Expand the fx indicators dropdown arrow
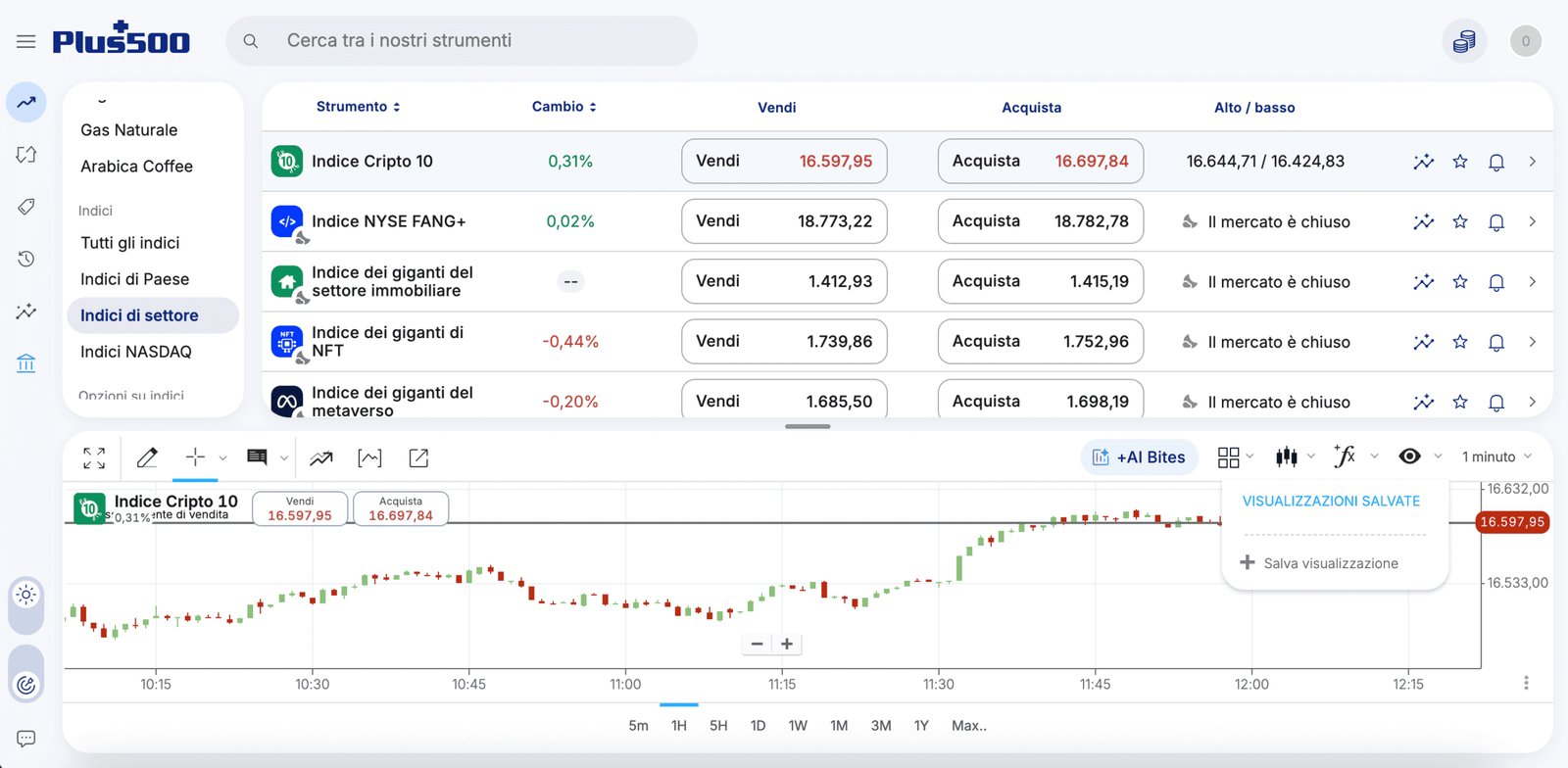 [x=1374, y=456]
